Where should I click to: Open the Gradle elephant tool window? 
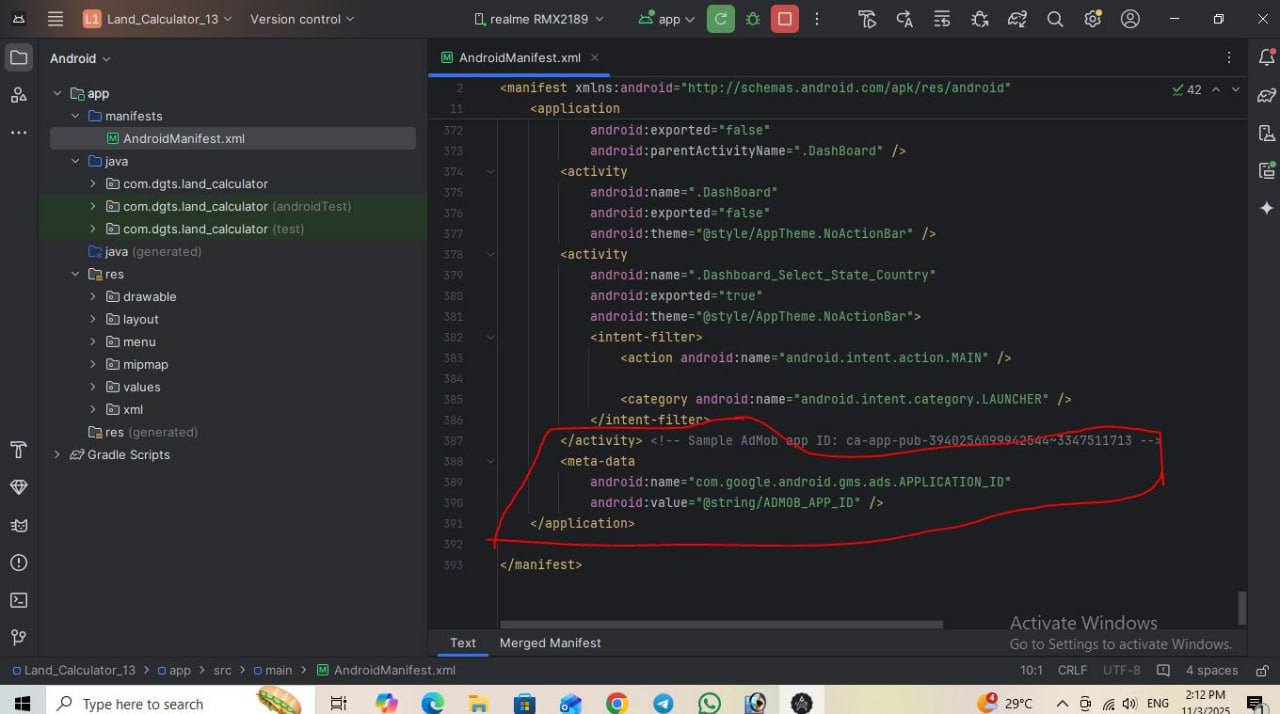pyautogui.click(x=1267, y=96)
